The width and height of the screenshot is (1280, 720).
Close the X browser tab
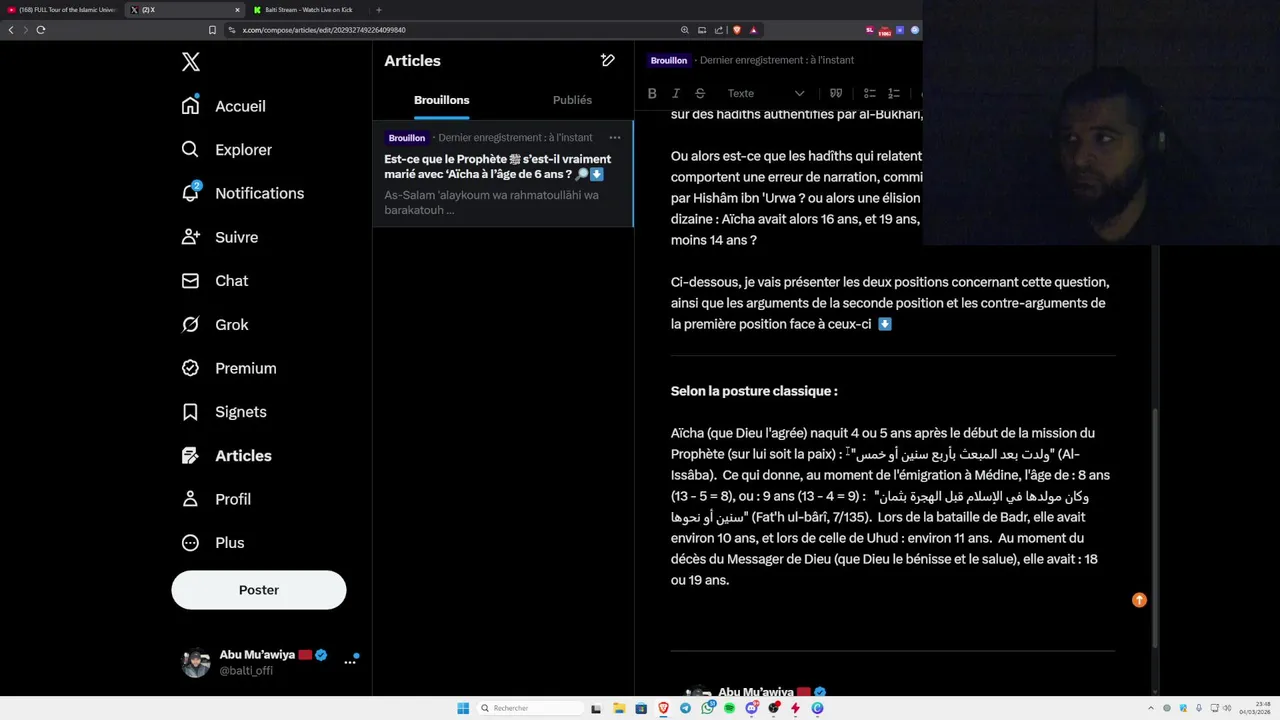[237, 10]
